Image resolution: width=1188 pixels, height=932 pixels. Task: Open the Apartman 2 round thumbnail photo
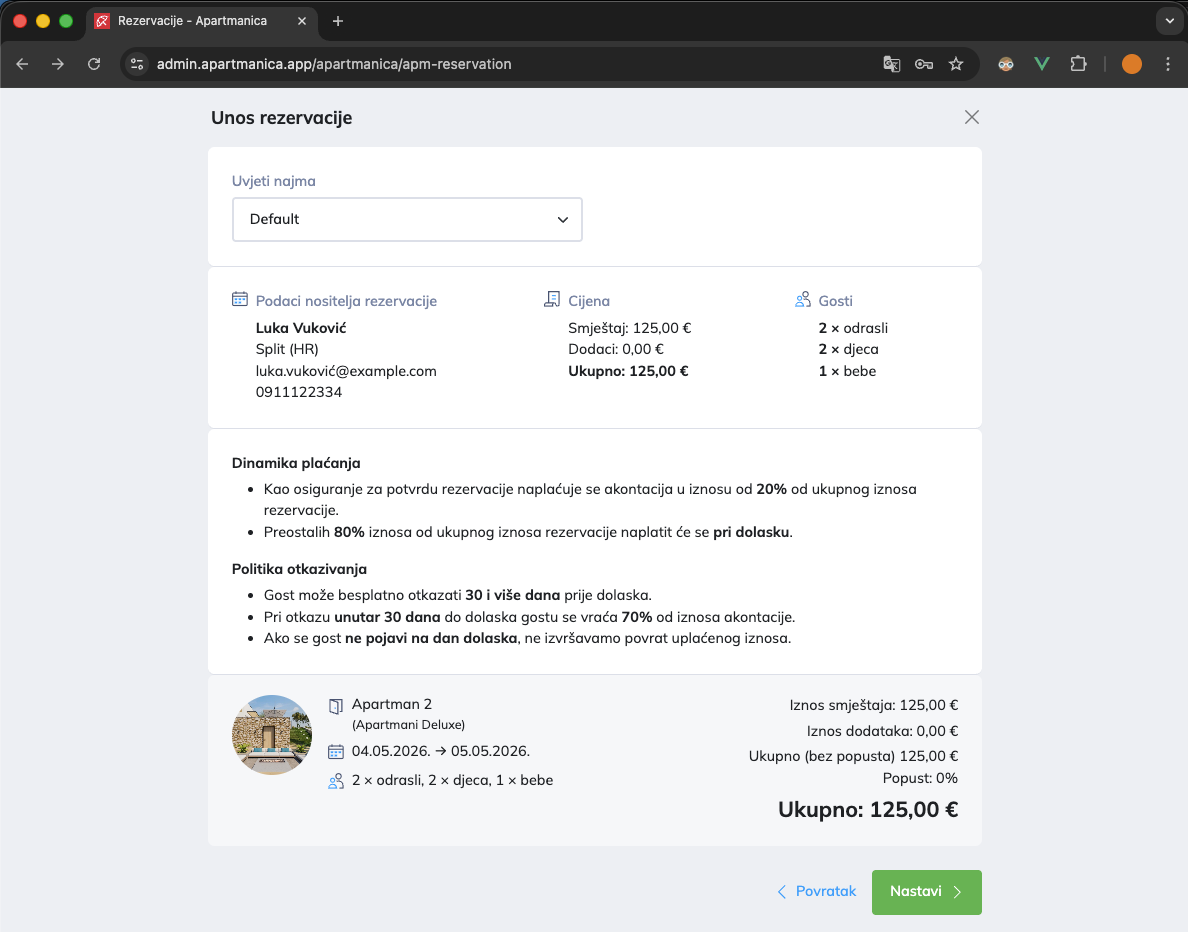[x=271, y=734]
